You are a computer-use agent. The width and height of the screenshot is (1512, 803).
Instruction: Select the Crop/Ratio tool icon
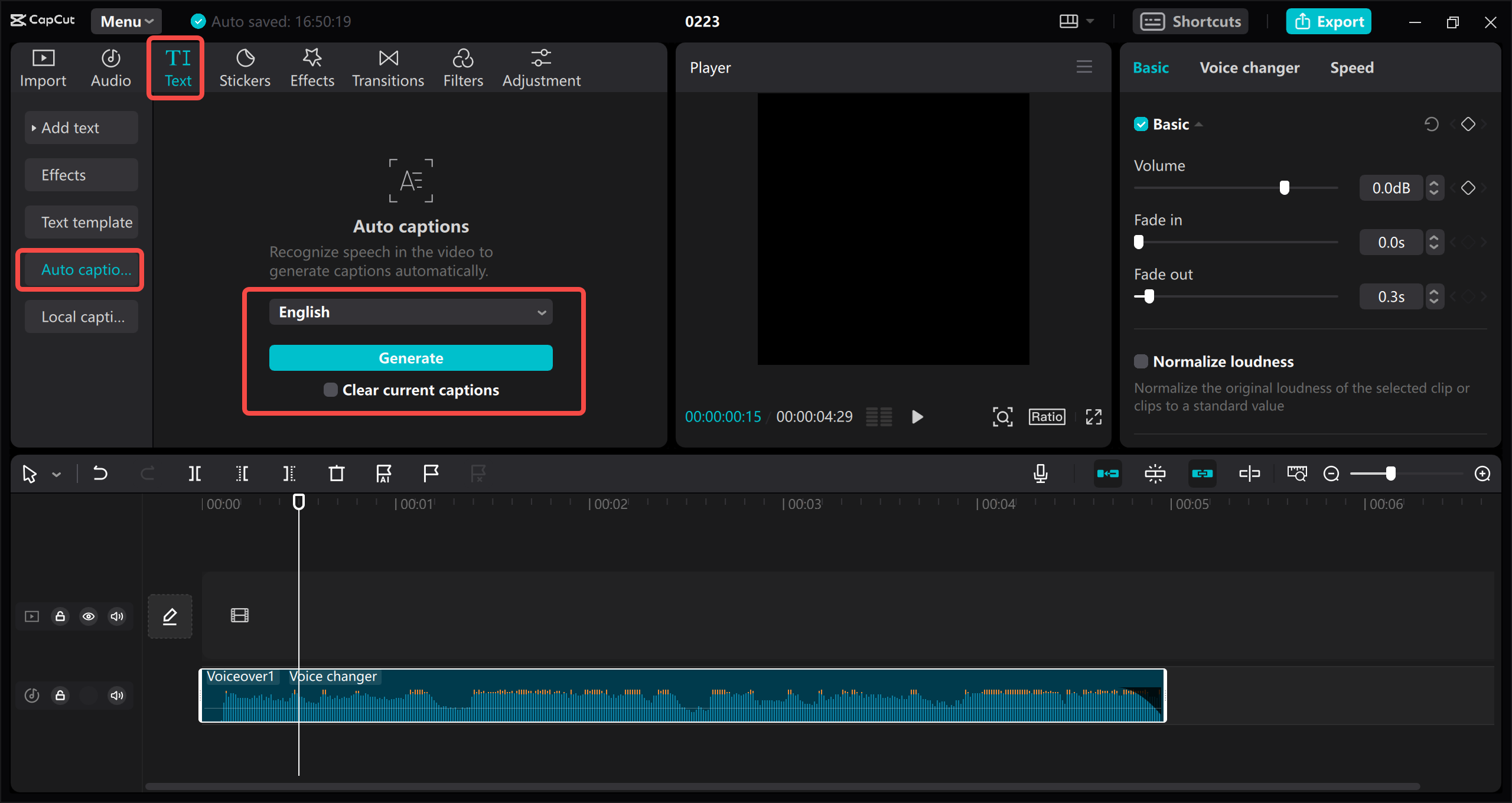click(x=1047, y=416)
